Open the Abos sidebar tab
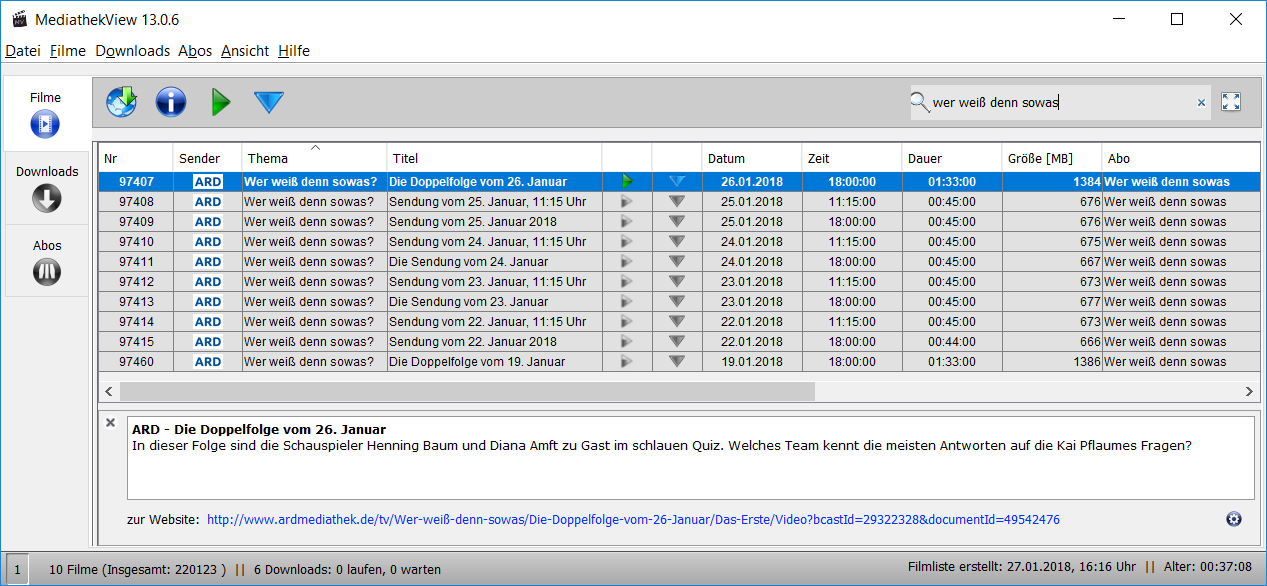 (x=46, y=261)
